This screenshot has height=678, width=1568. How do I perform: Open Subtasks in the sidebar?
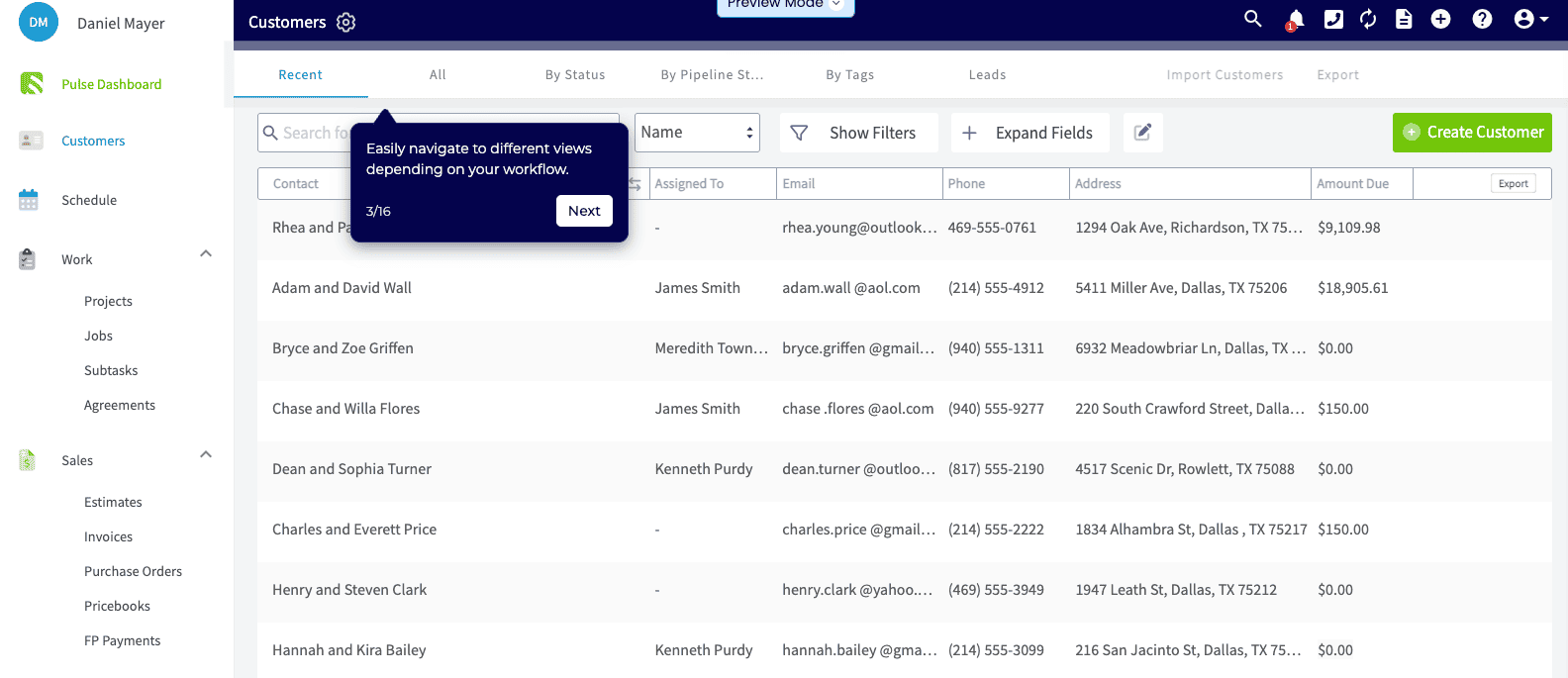[x=111, y=370]
